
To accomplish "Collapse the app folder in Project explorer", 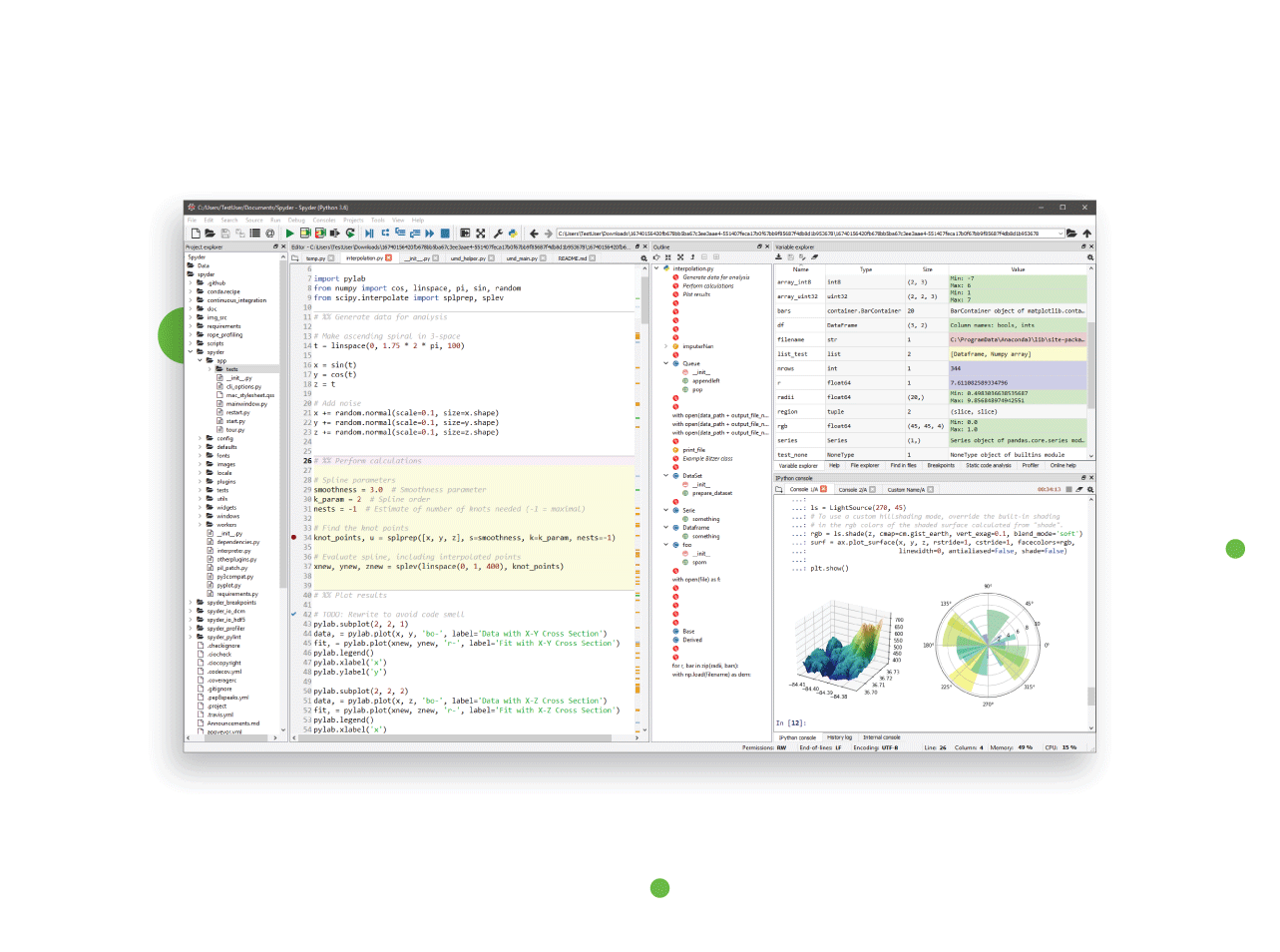I will [201, 360].
